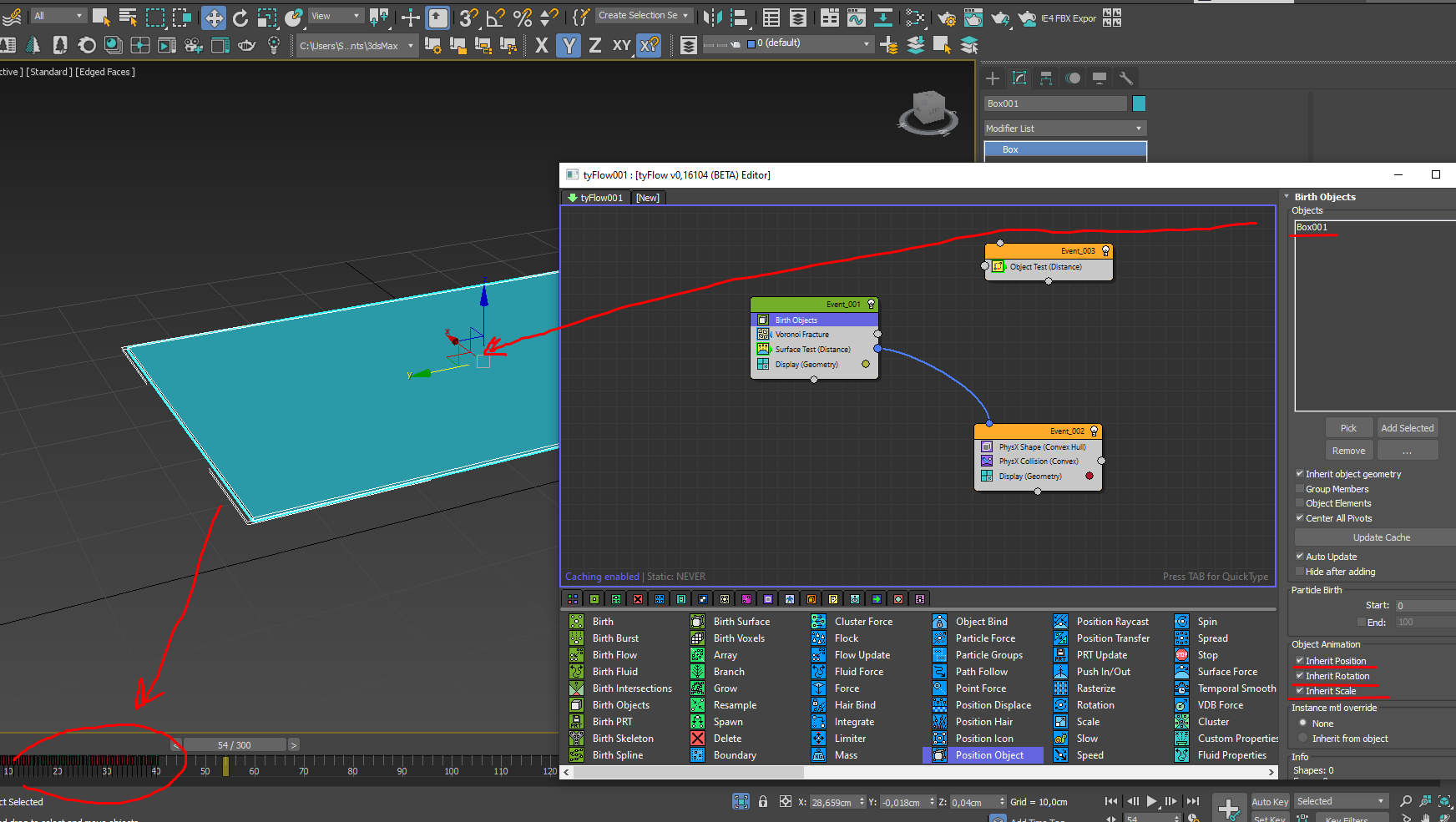This screenshot has height=822, width=1456.
Task: Open the [New] flow tab
Action: pos(647,198)
